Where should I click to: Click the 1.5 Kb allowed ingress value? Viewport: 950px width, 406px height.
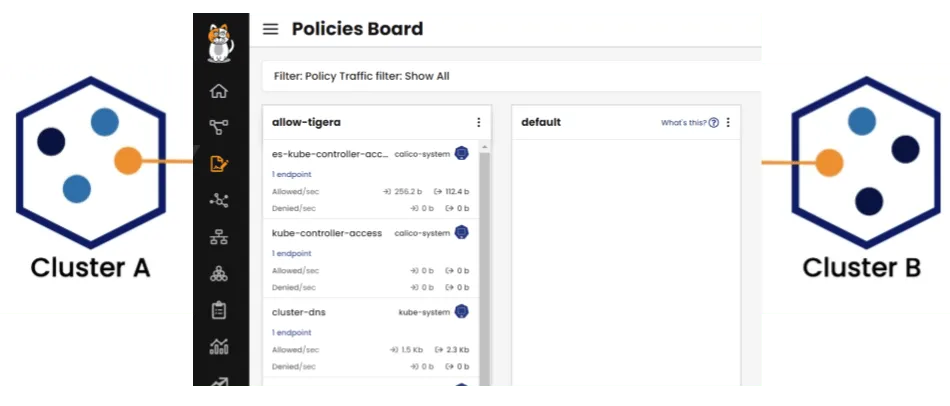411,350
